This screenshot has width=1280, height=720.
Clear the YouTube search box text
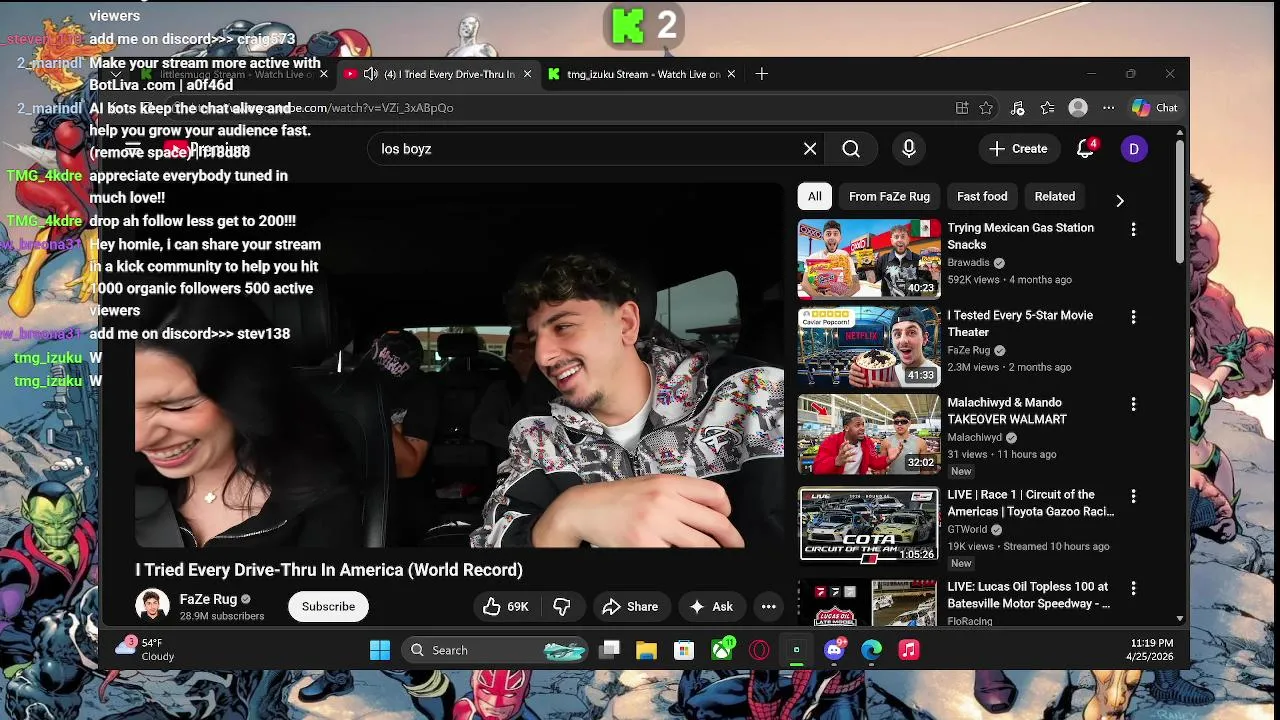(x=810, y=149)
